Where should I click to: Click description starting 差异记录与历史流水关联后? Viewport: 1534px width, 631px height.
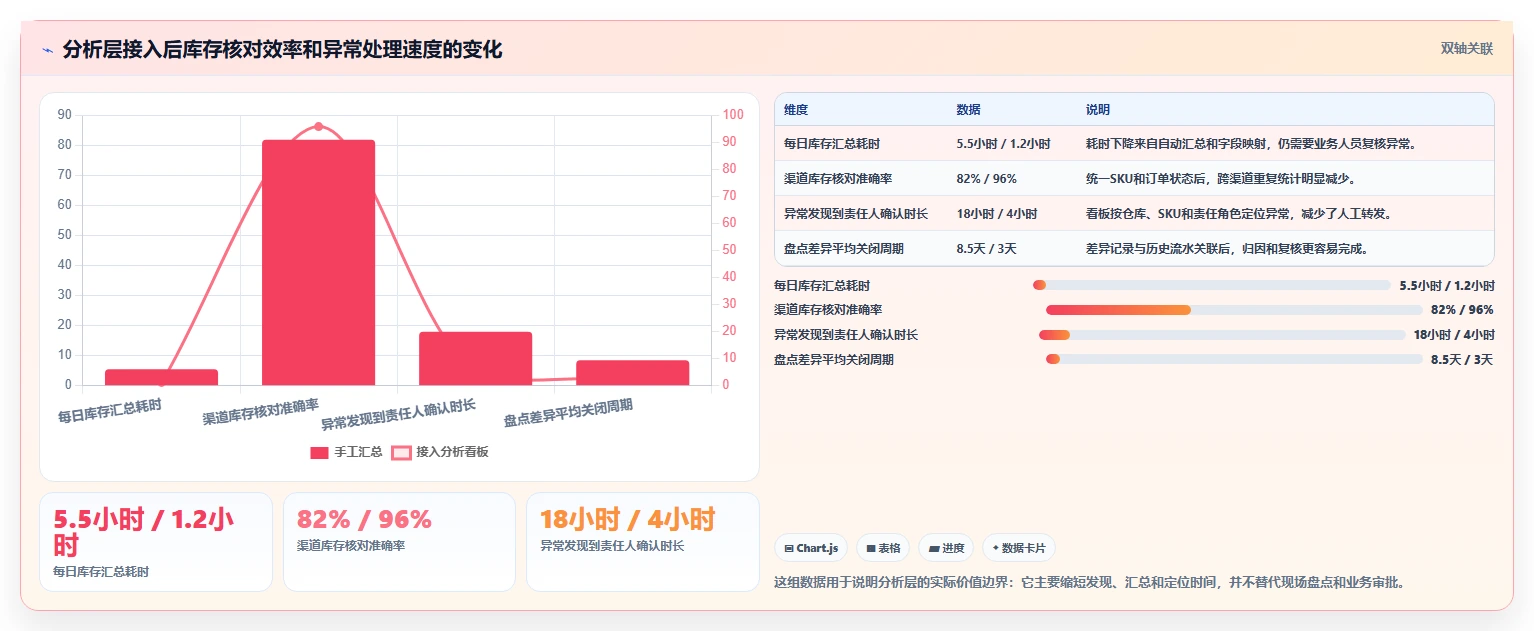[x=1227, y=249]
